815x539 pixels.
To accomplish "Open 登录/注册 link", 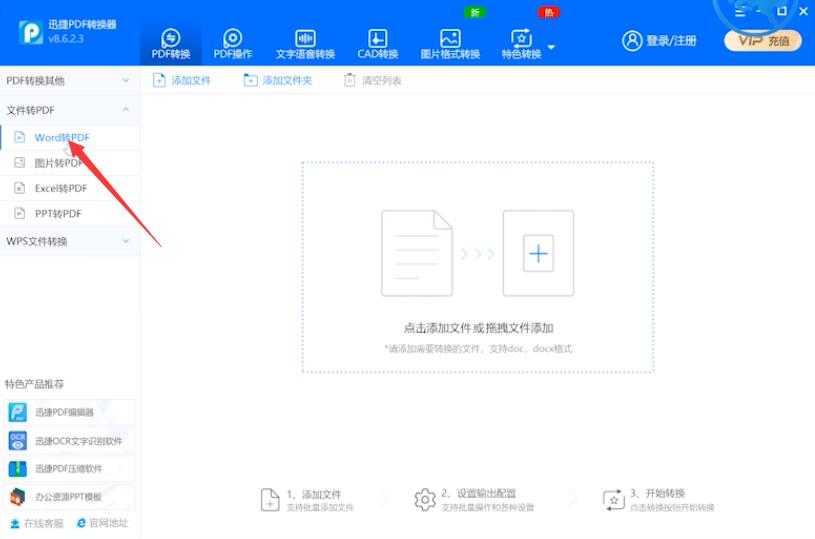I will [671, 41].
